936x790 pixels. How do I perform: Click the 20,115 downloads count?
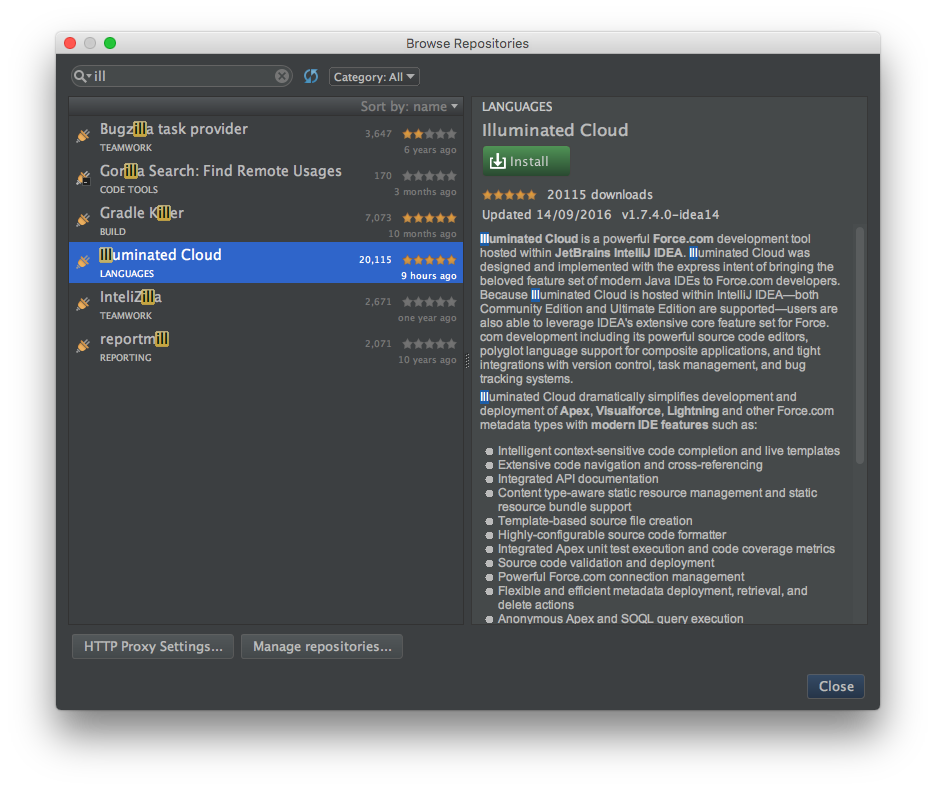[x=375, y=260]
